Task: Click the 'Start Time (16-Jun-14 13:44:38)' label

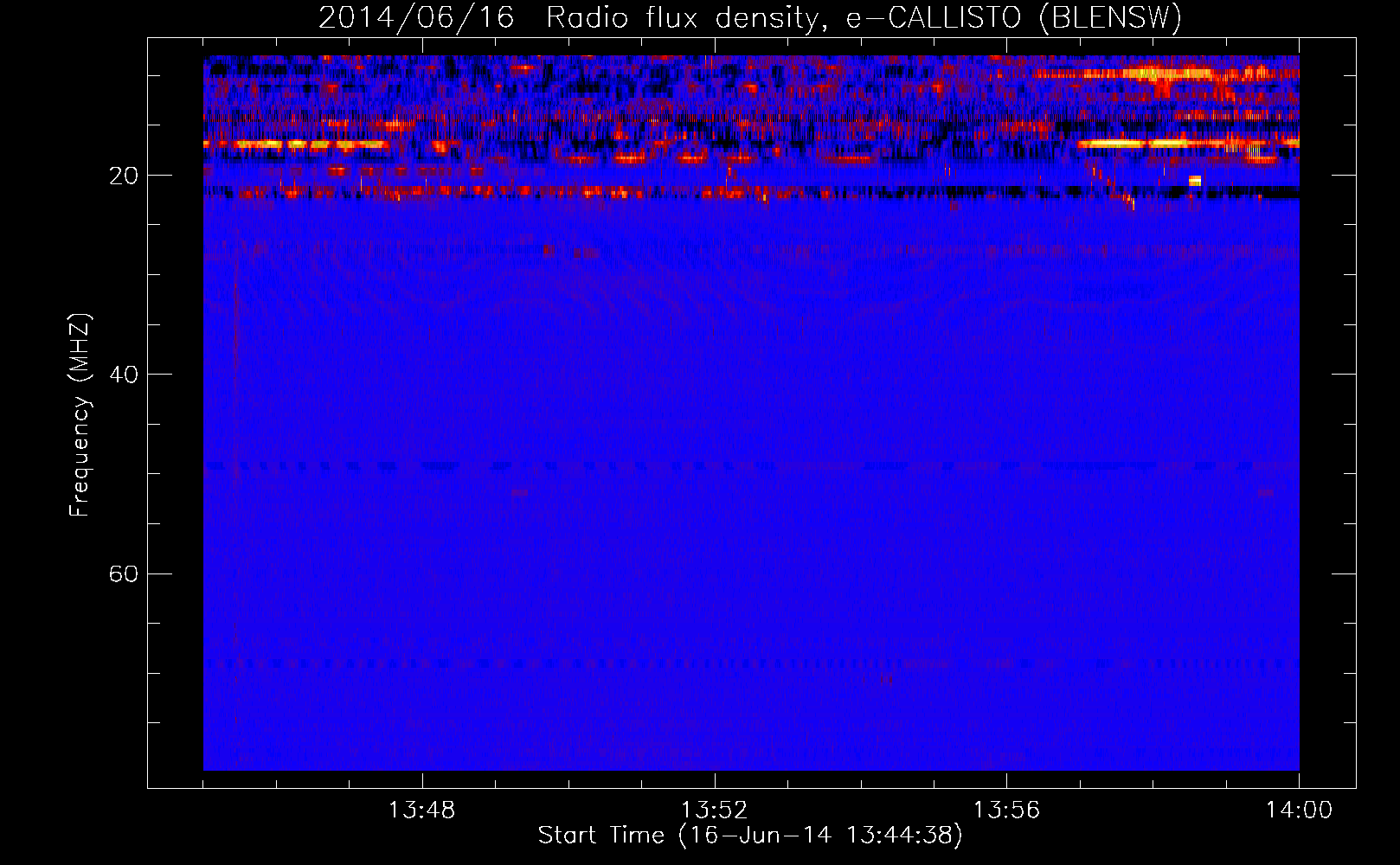Action: tap(750, 836)
